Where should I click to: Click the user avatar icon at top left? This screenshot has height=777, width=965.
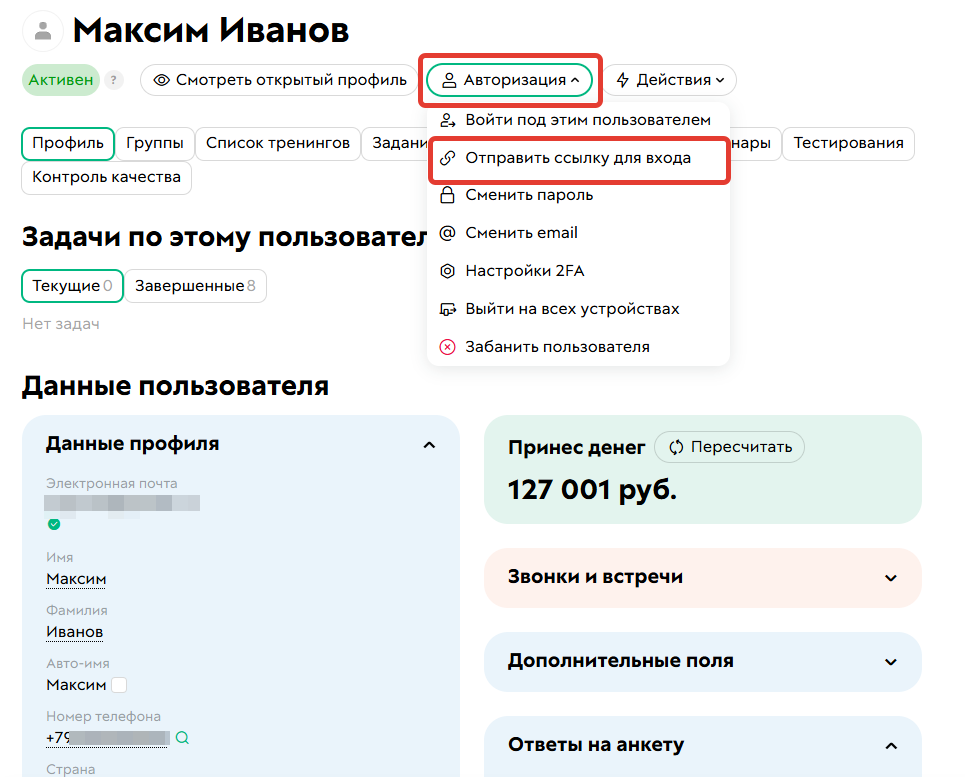pos(43,30)
